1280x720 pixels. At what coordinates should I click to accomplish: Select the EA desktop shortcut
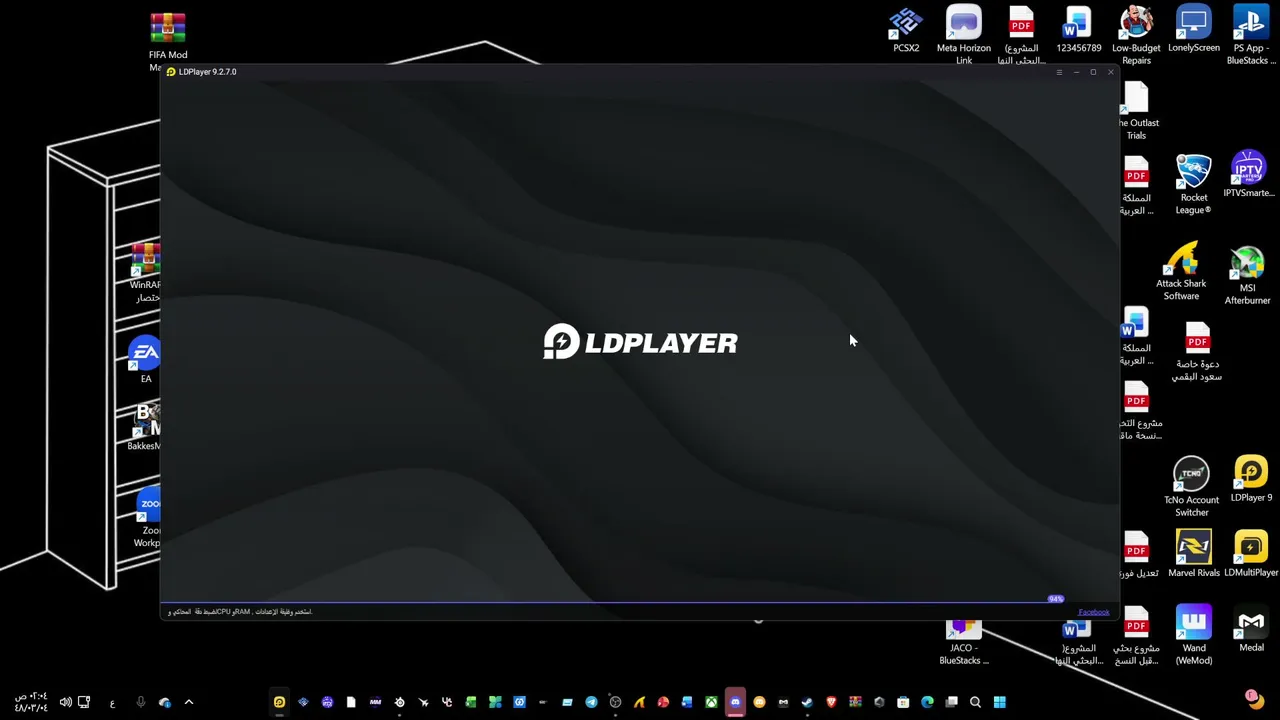coord(146,360)
